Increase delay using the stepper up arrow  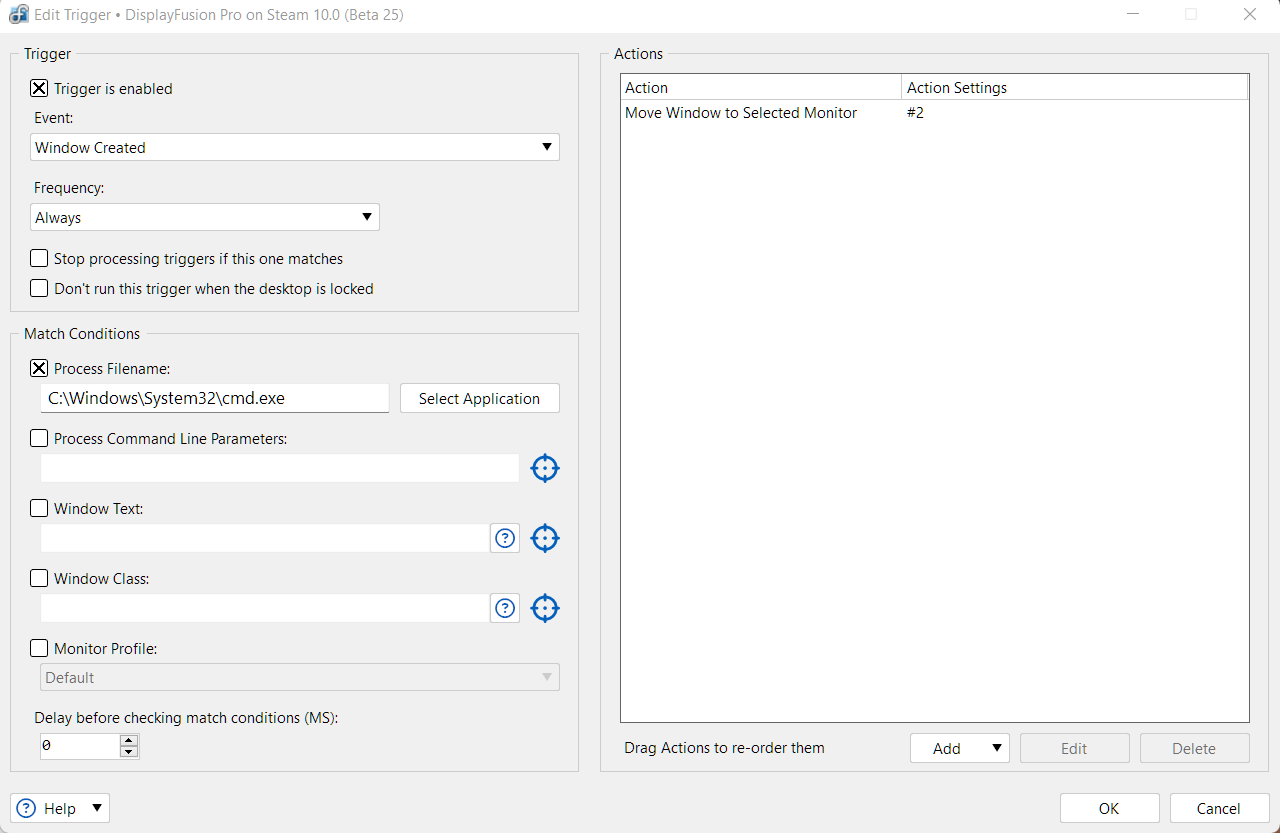pos(129,740)
